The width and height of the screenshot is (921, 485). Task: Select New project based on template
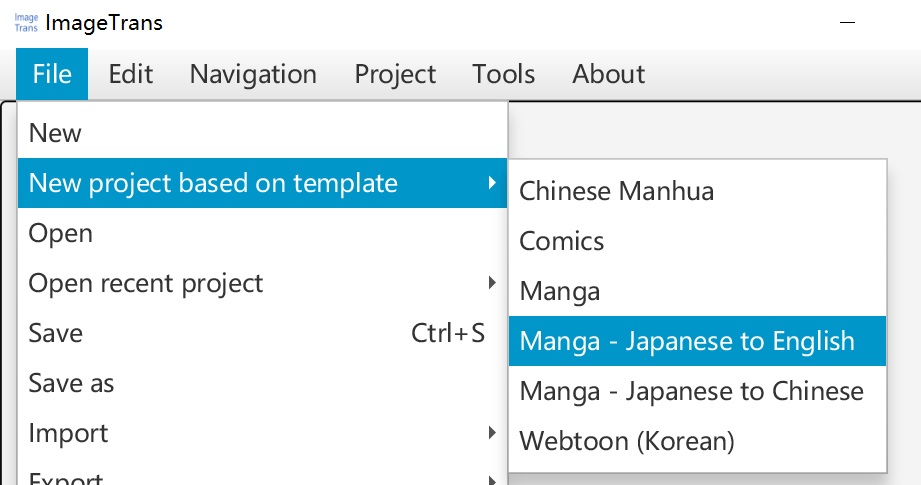coord(263,183)
